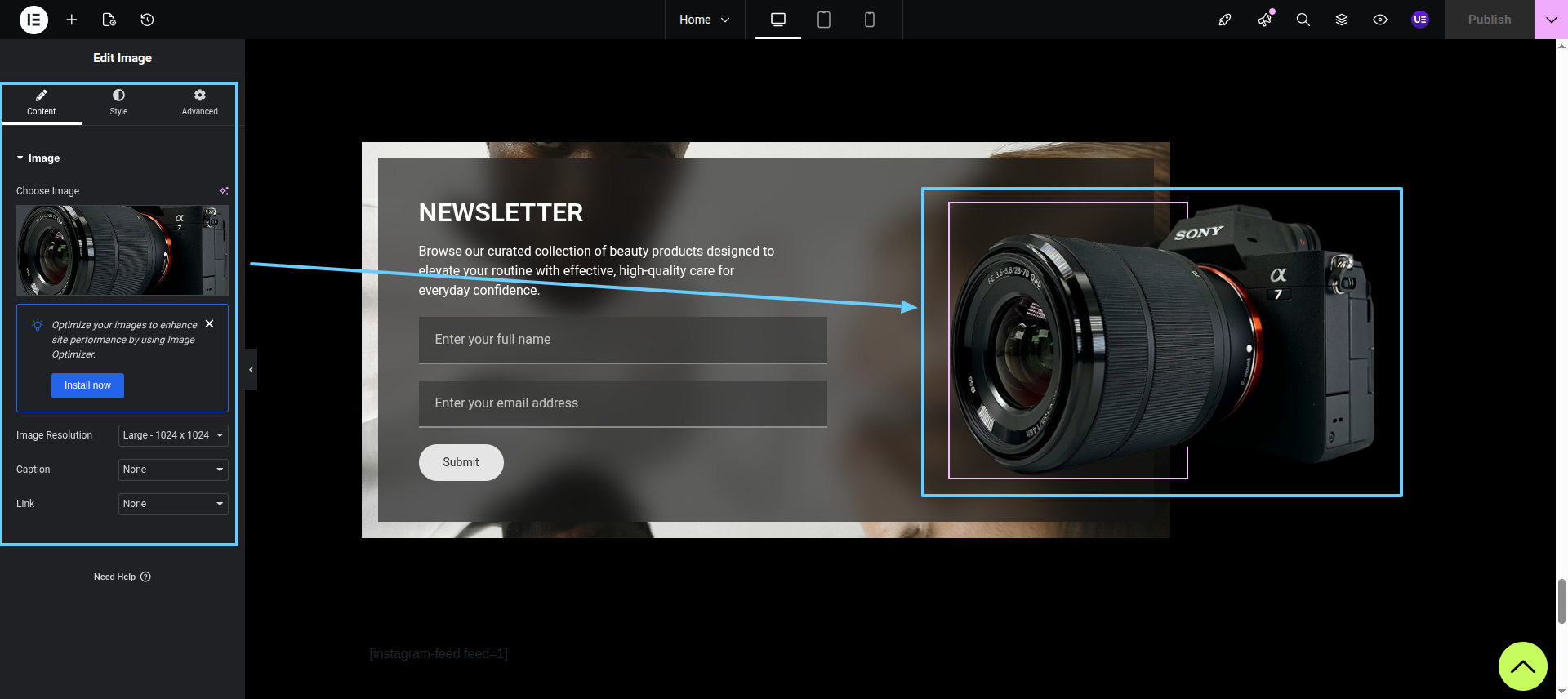Image resolution: width=1568 pixels, height=699 pixels.
Task: Generate image with AI sparkle icon
Action: [x=224, y=191]
